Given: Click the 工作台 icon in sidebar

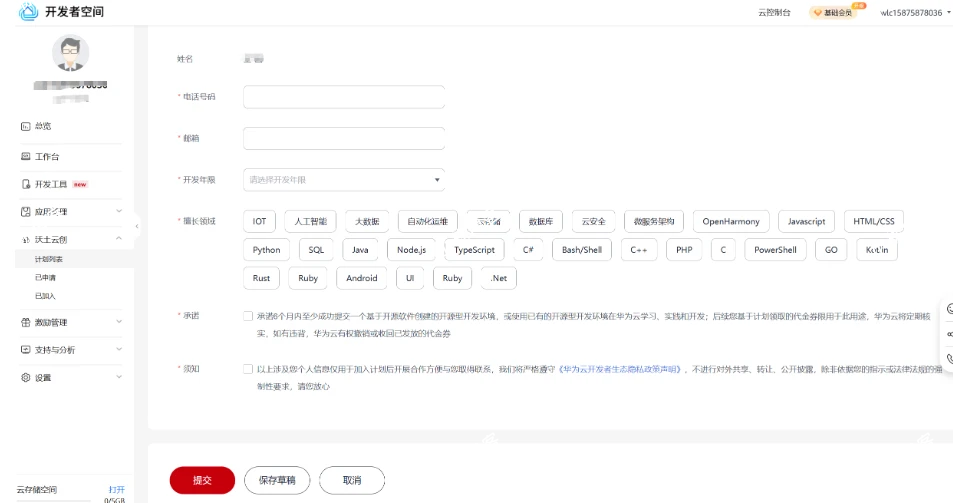Looking at the screenshot, I should 26,157.
